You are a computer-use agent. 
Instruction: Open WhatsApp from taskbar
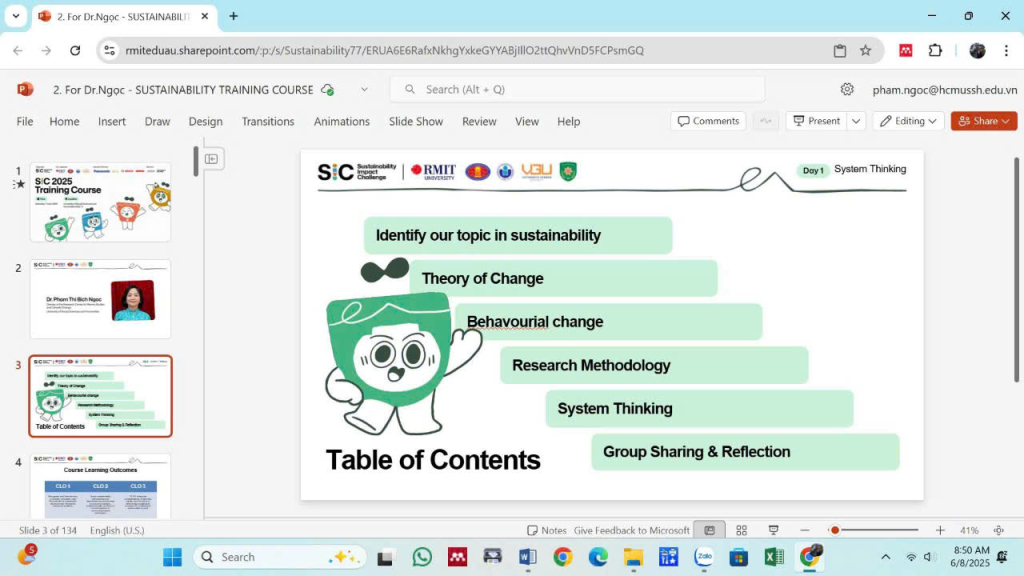click(x=422, y=557)
